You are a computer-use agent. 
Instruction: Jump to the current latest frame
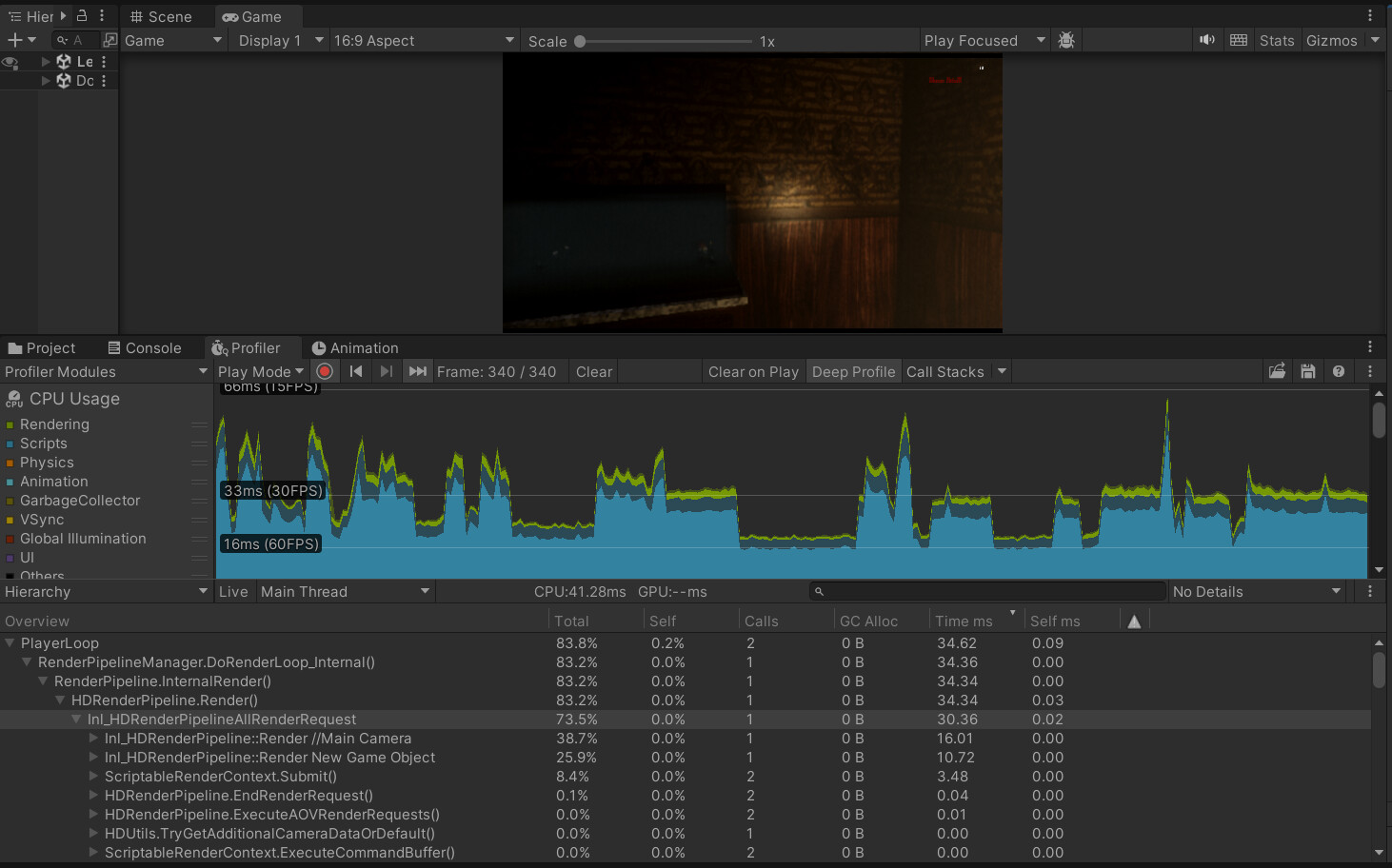click(417, 371)
